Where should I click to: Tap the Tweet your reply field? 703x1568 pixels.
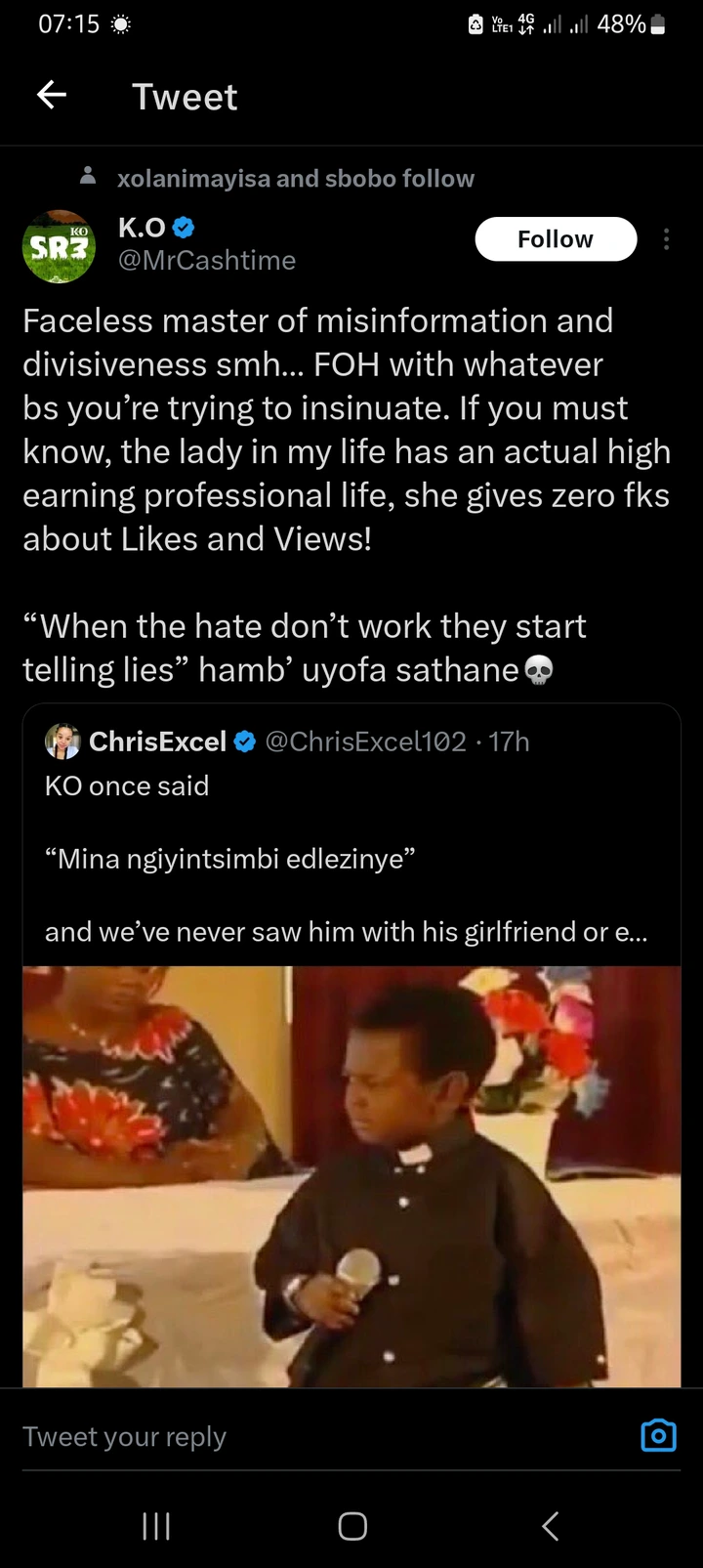(293, 1436)
